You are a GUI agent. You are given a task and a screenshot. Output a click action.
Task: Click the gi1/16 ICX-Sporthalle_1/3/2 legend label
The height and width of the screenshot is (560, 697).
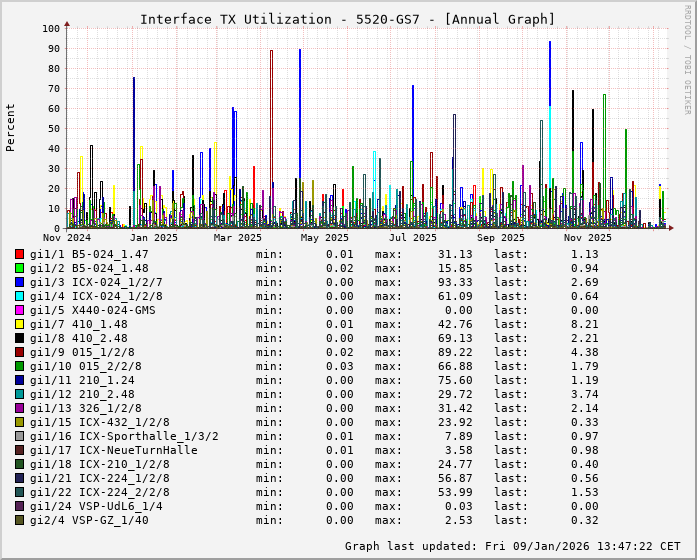[124, 436]
